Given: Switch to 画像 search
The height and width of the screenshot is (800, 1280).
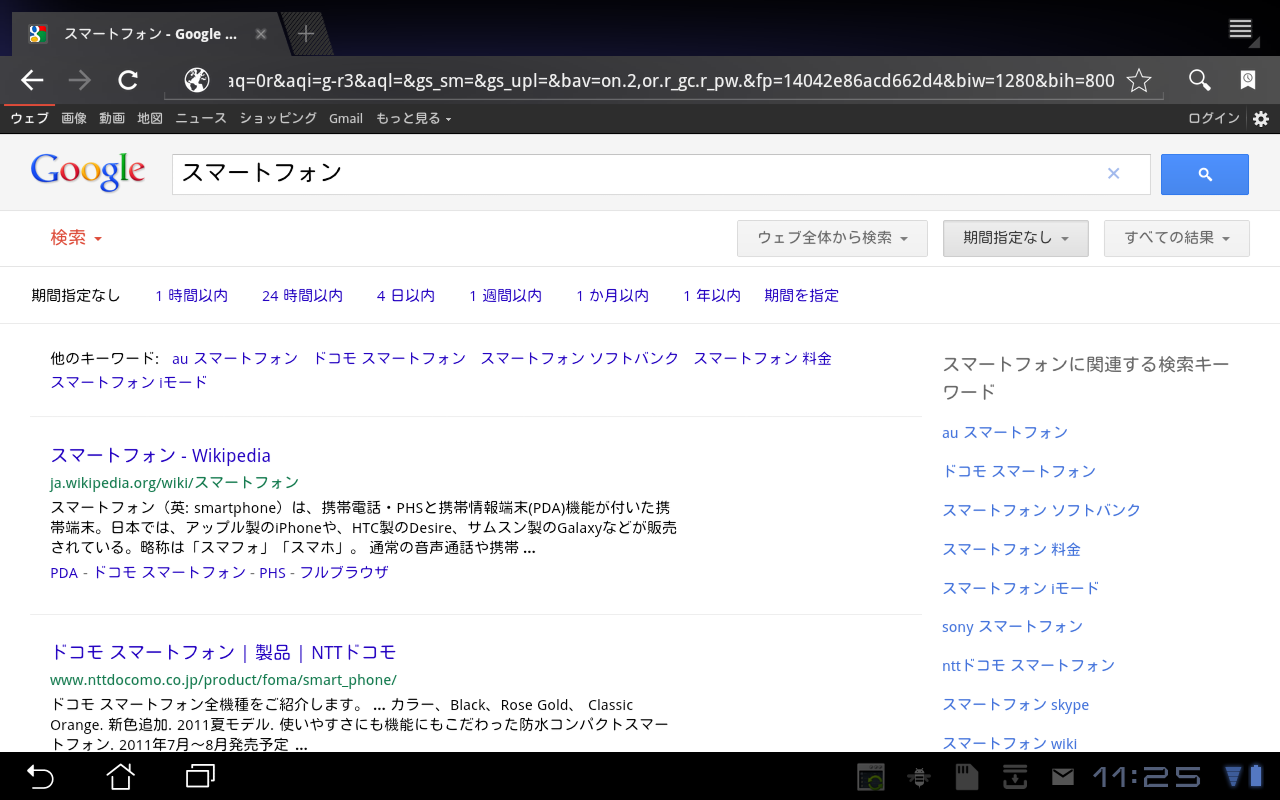Looking at the screenshot, I should pos(74,118).
